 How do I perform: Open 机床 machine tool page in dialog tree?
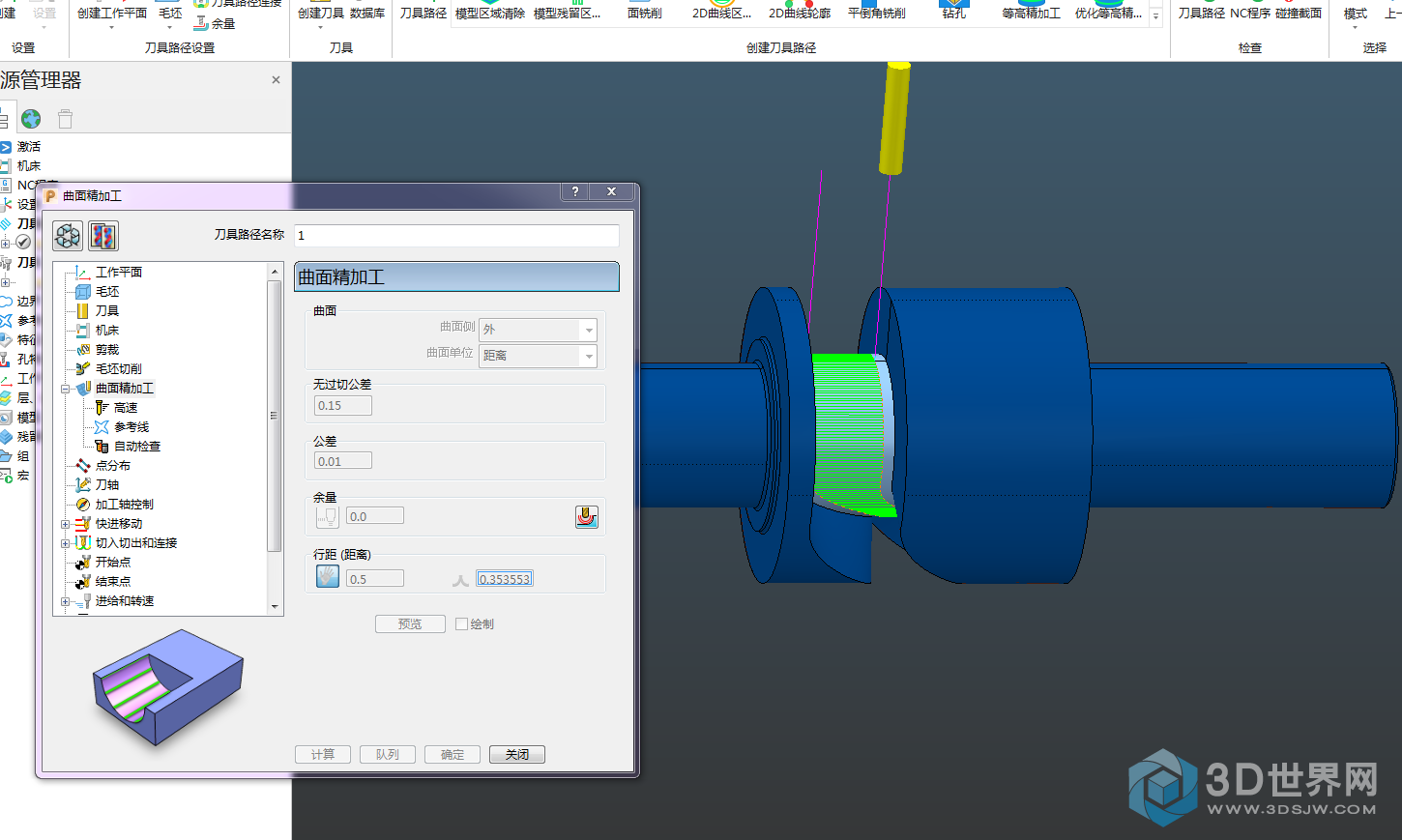[x=107, y=330]
